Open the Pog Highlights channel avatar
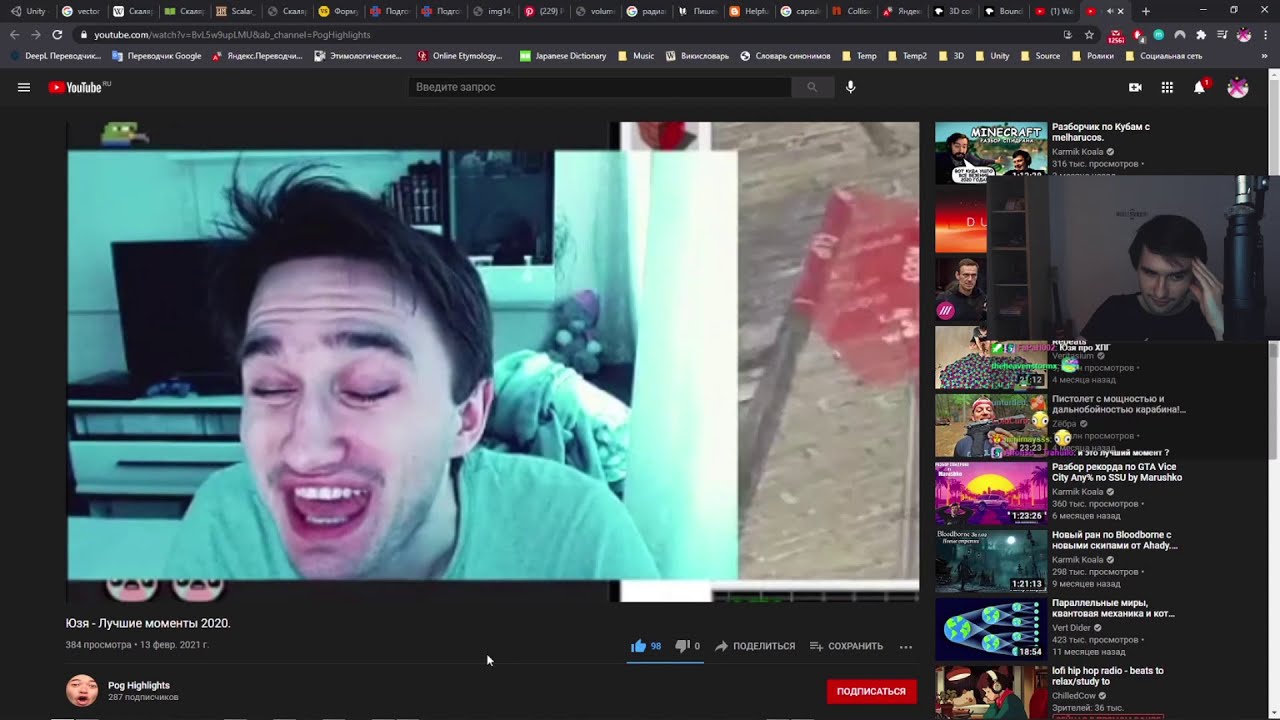The width and height of the screenshot is (1280, 720). tap(82, 690)
